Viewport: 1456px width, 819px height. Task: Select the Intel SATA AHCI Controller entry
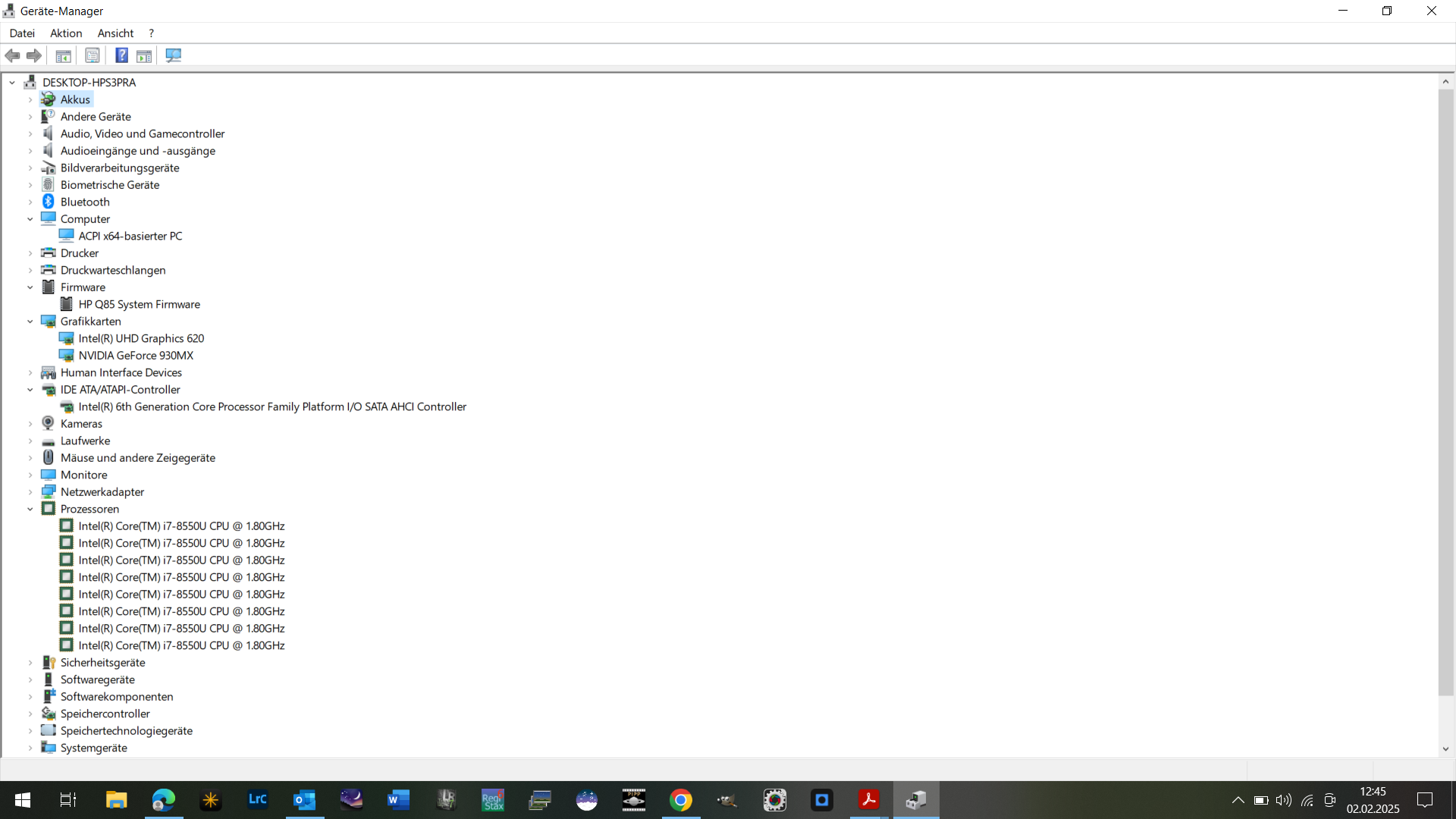click(272, 406)
